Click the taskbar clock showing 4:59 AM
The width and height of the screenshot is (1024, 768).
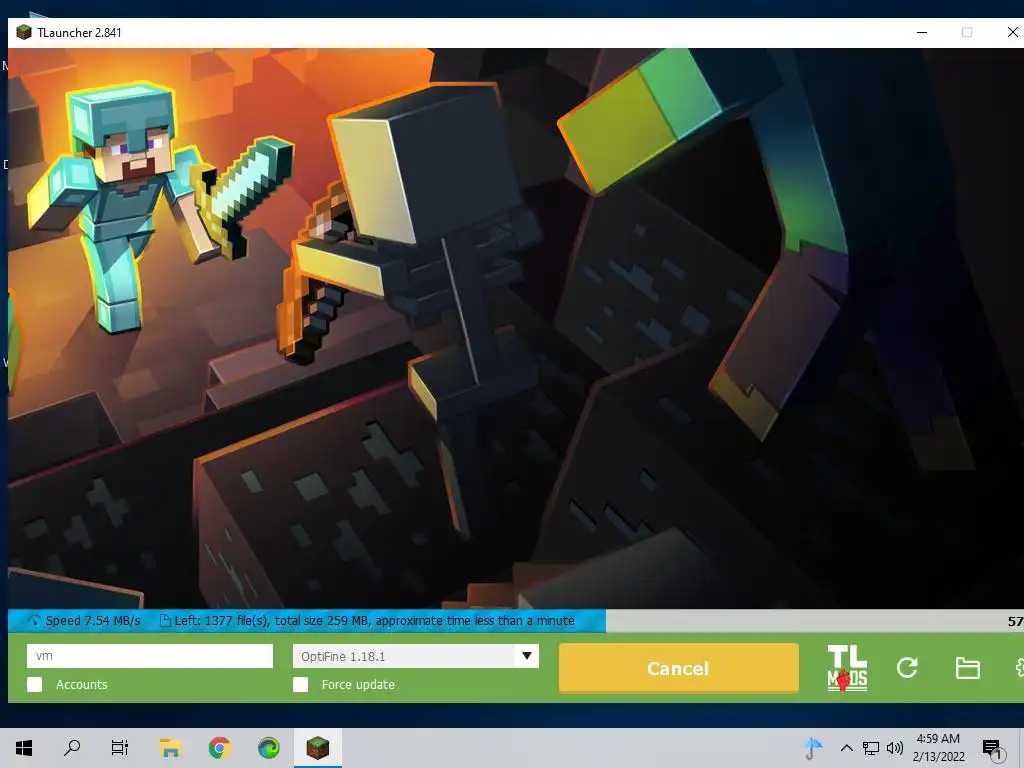(x=938, y=748)
